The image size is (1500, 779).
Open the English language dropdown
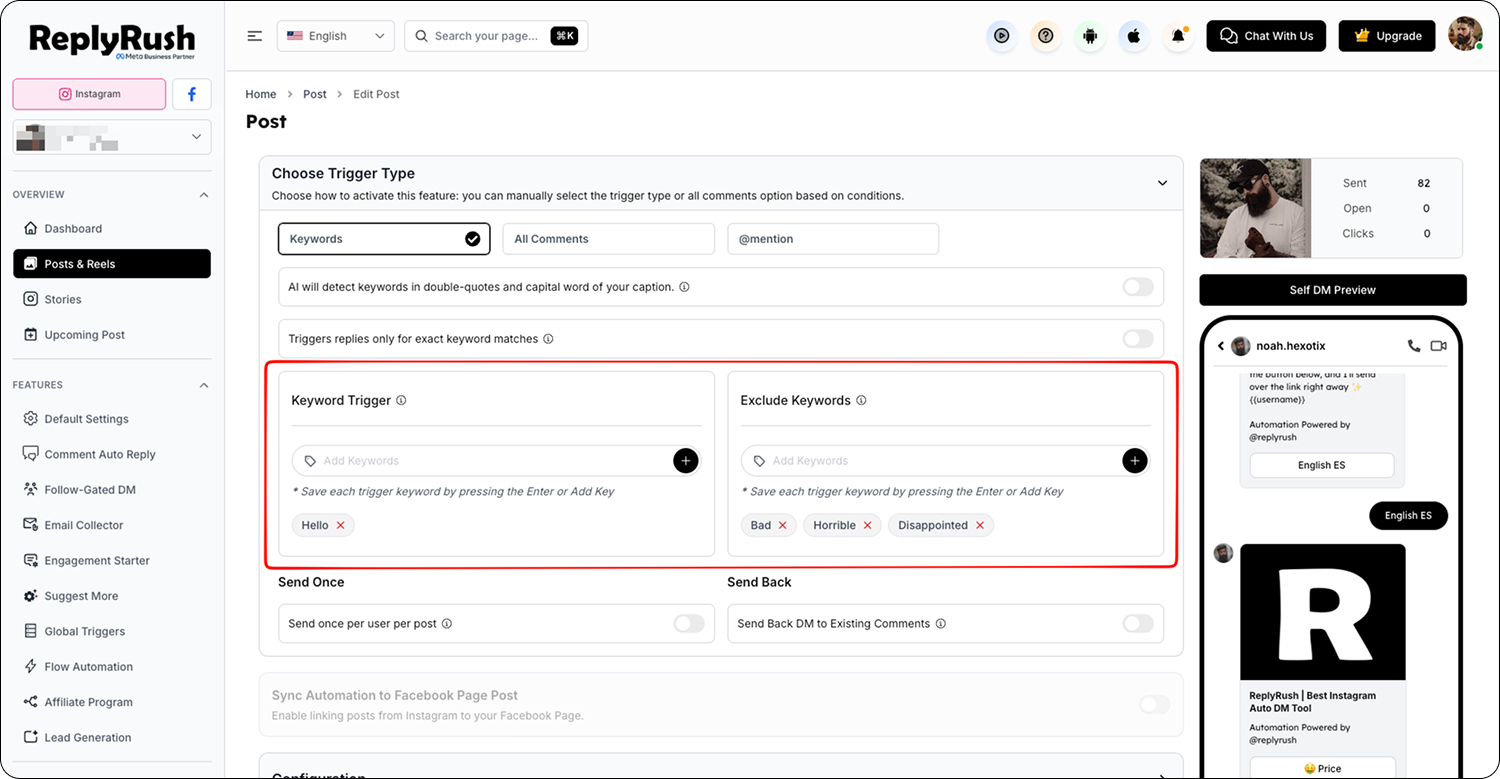[336, 36]
